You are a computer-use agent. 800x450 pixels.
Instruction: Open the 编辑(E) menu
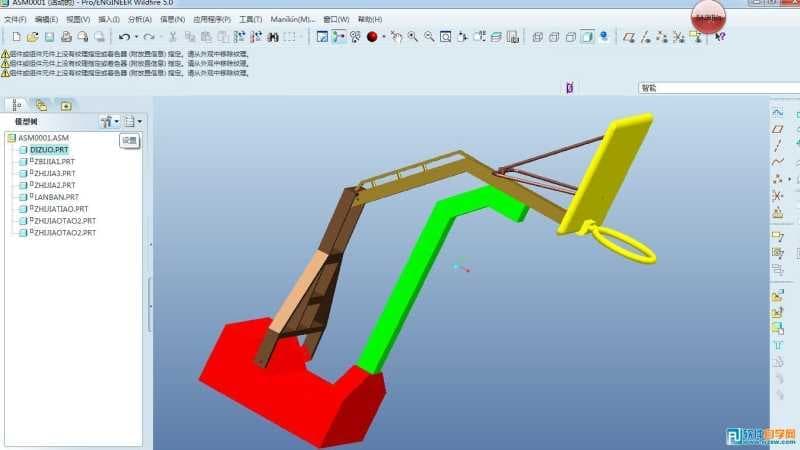click(46, 19)
